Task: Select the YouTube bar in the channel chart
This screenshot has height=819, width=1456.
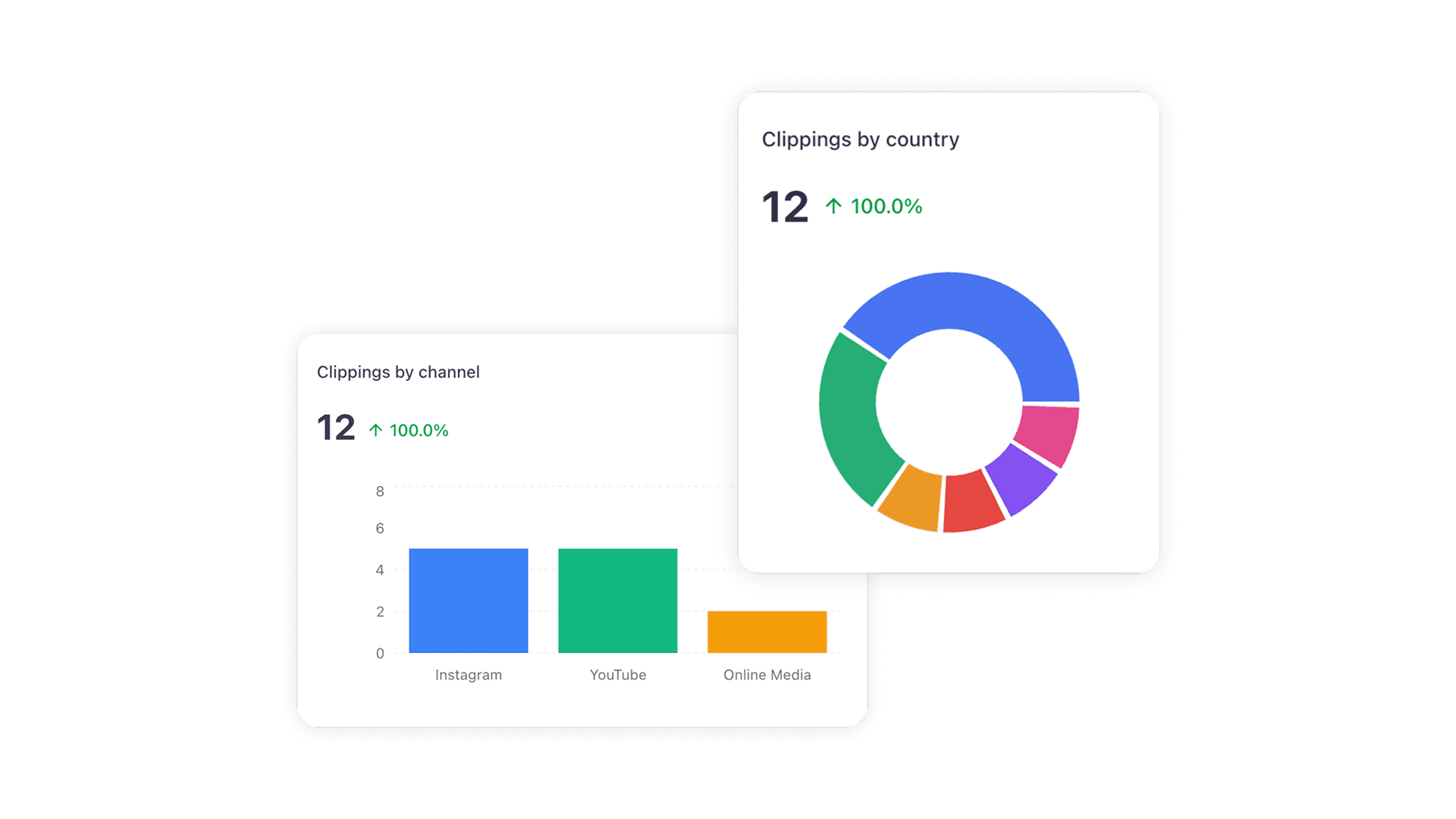Action: click(x=617, y=599)
